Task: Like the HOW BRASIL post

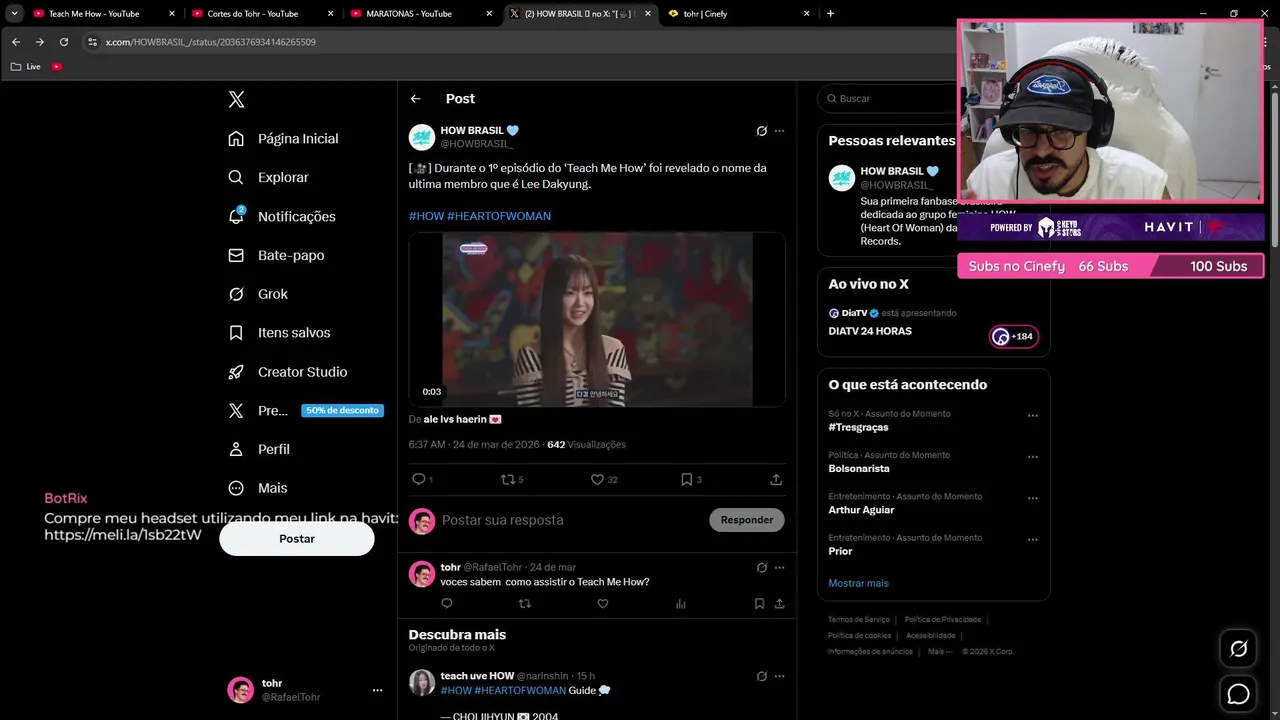Action: [x=597, y=479]
